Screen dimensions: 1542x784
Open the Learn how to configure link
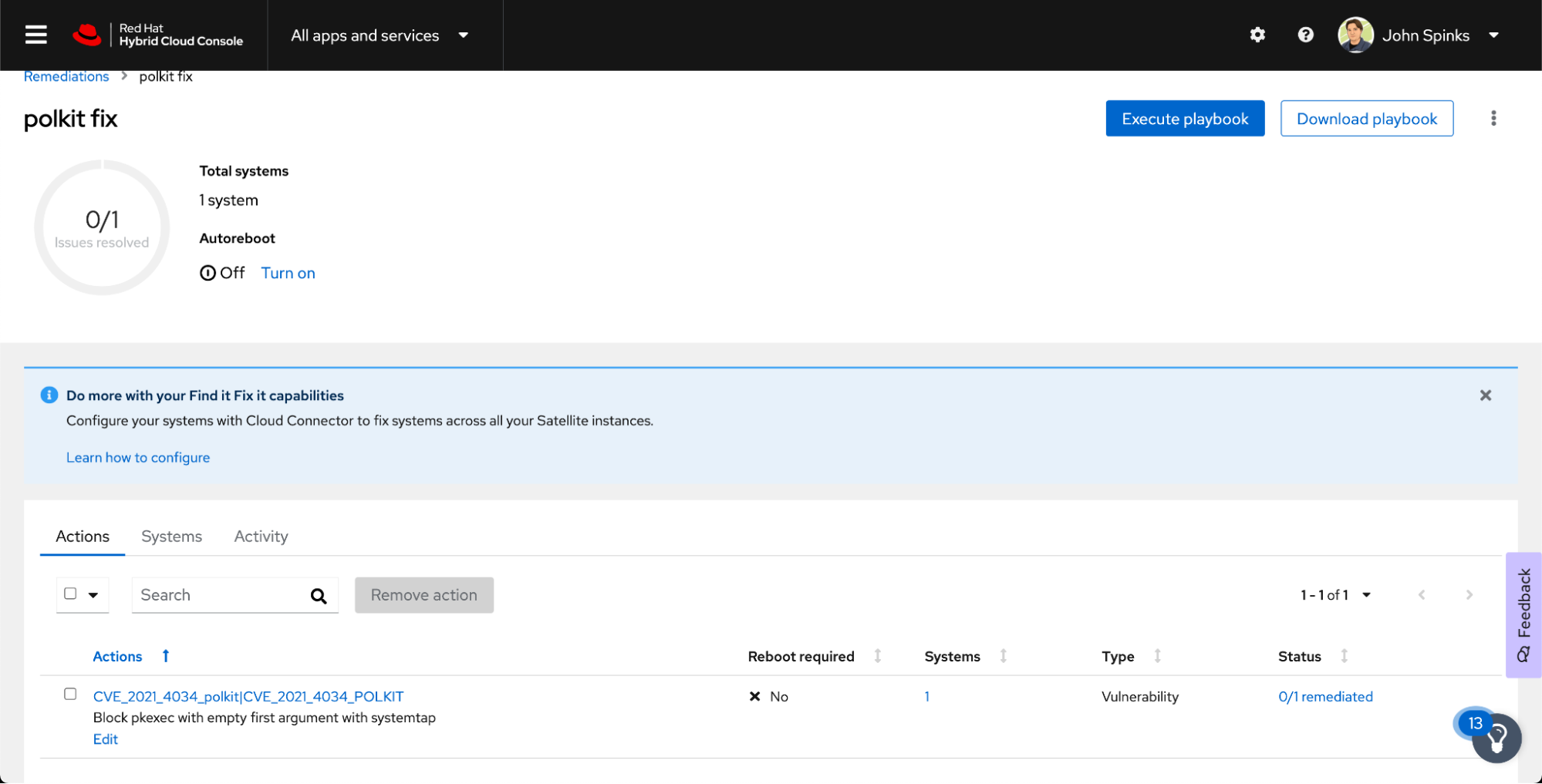click(x=138, y=457)
